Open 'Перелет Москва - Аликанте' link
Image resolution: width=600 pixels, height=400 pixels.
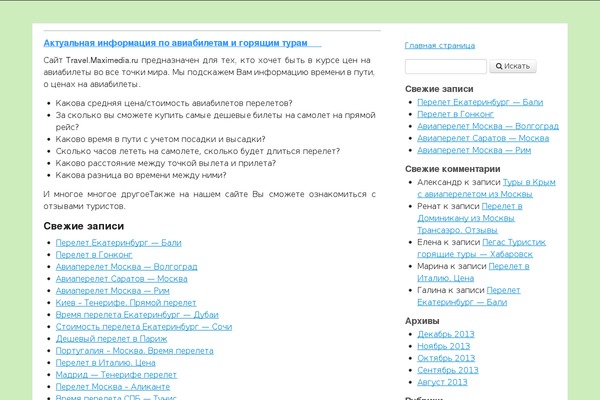pyautogui.click(x=113, y=387)
